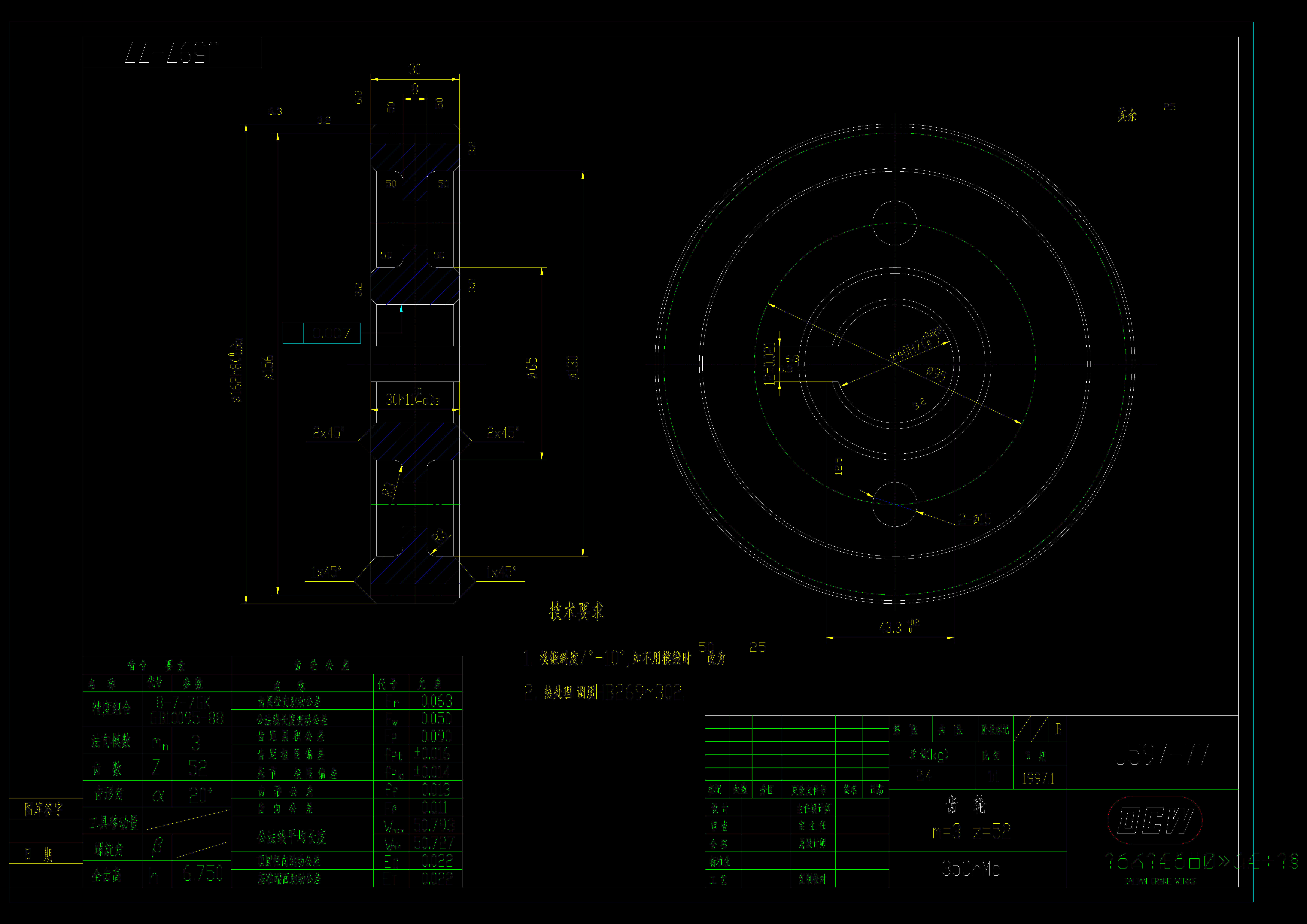Select the 法向模数 row label
Image resolution: width=1307 pixels, height=924 pixels.
pyautogui.click(x=111, y=741)
